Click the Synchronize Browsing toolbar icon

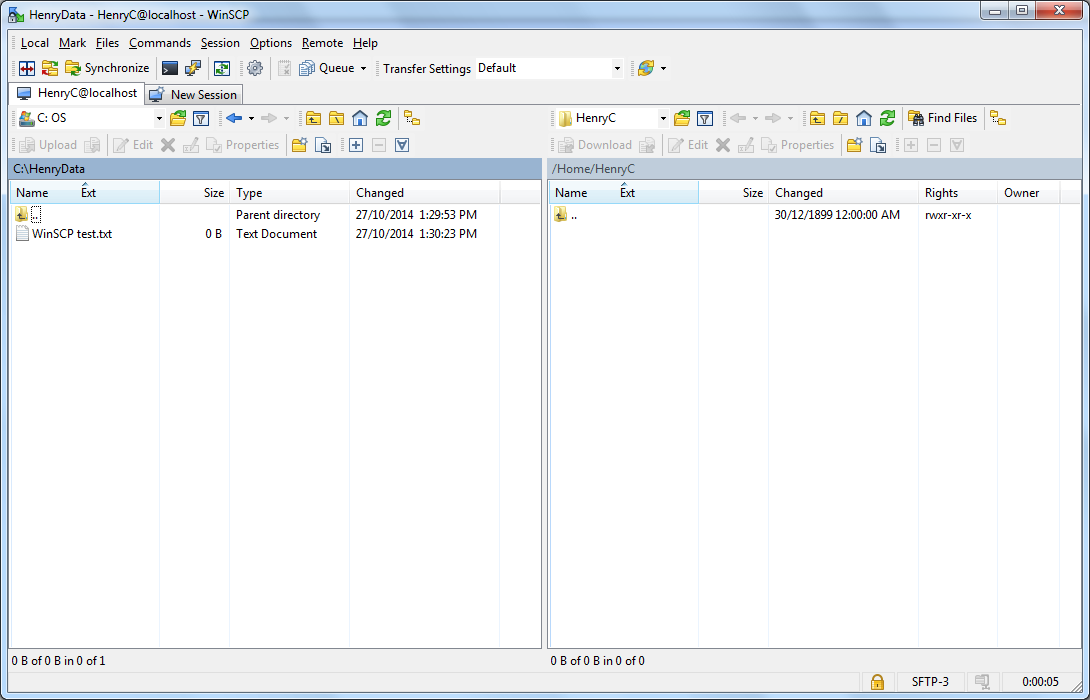[x=50, y=68]
